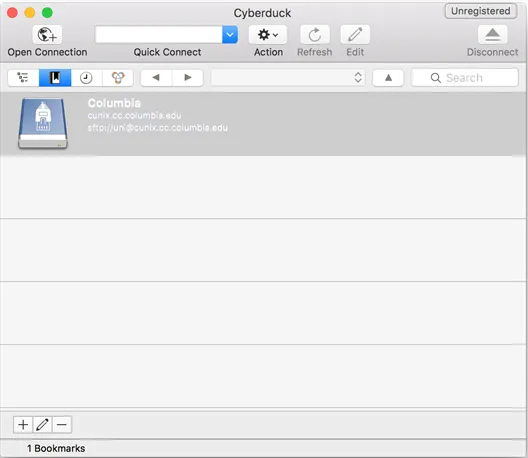The height and width of the screenshot is (458, 528).
Task: Click the Unregistered button
Action: click(x=481, y=11)
